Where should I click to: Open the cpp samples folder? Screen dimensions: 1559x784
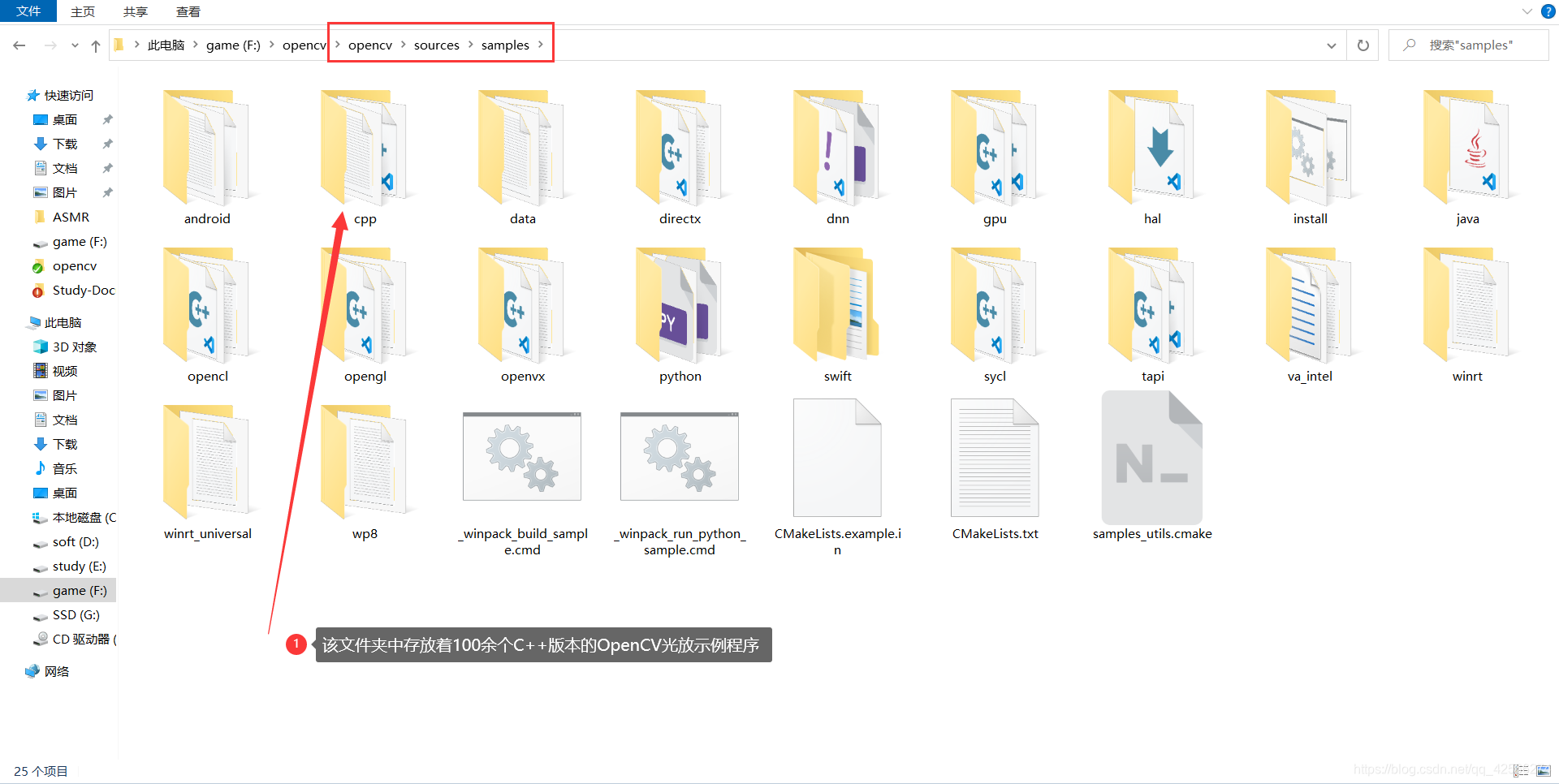[365, 157]
